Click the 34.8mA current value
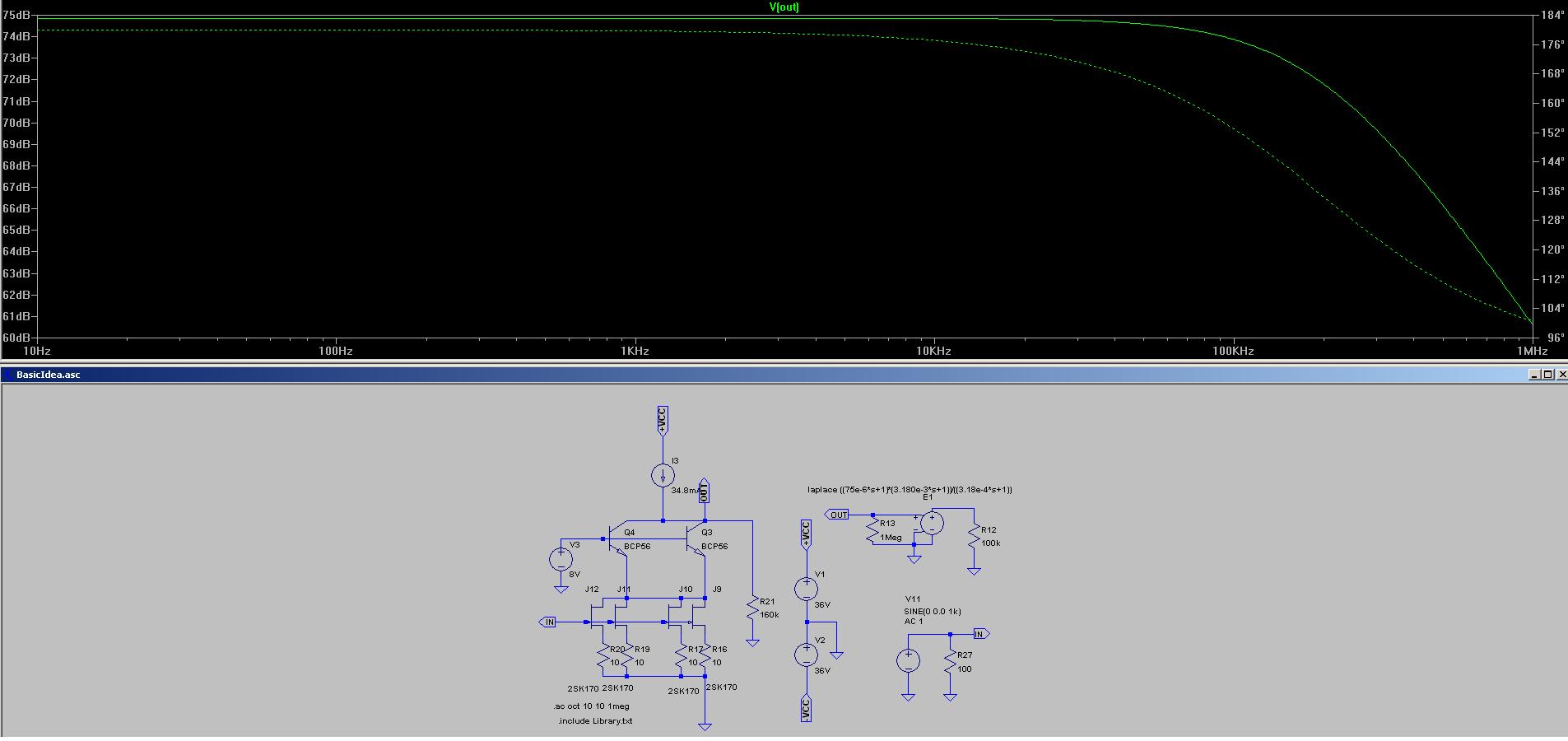 coord(685,490)
